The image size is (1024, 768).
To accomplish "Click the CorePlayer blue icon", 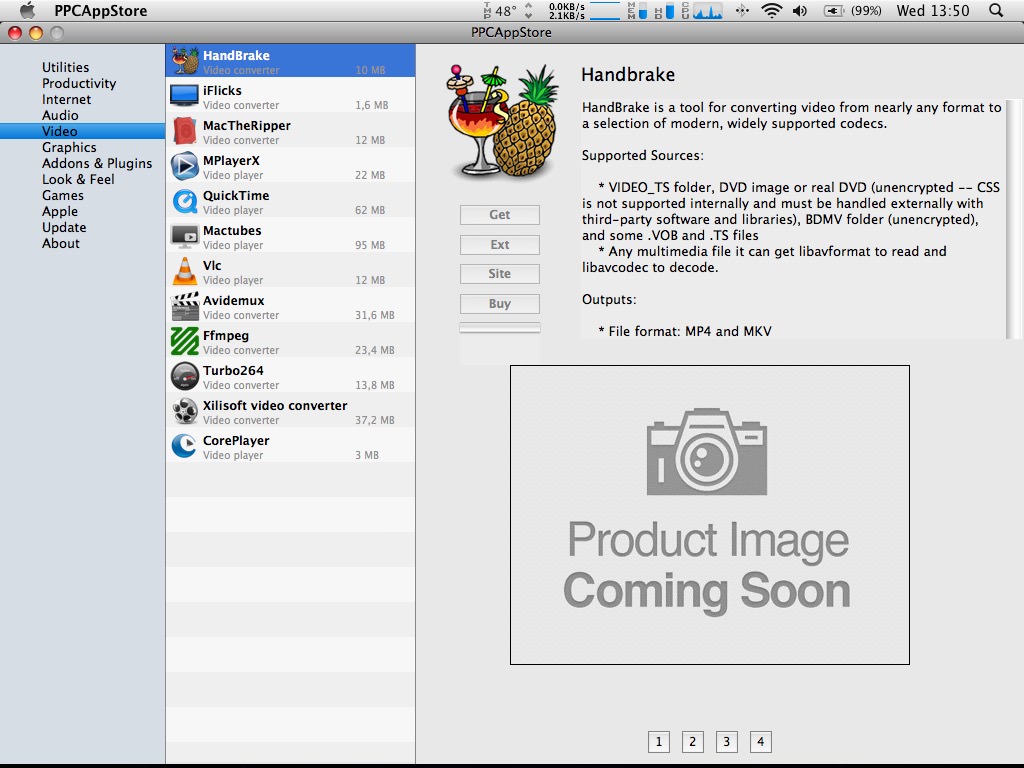I will point(184,446).
